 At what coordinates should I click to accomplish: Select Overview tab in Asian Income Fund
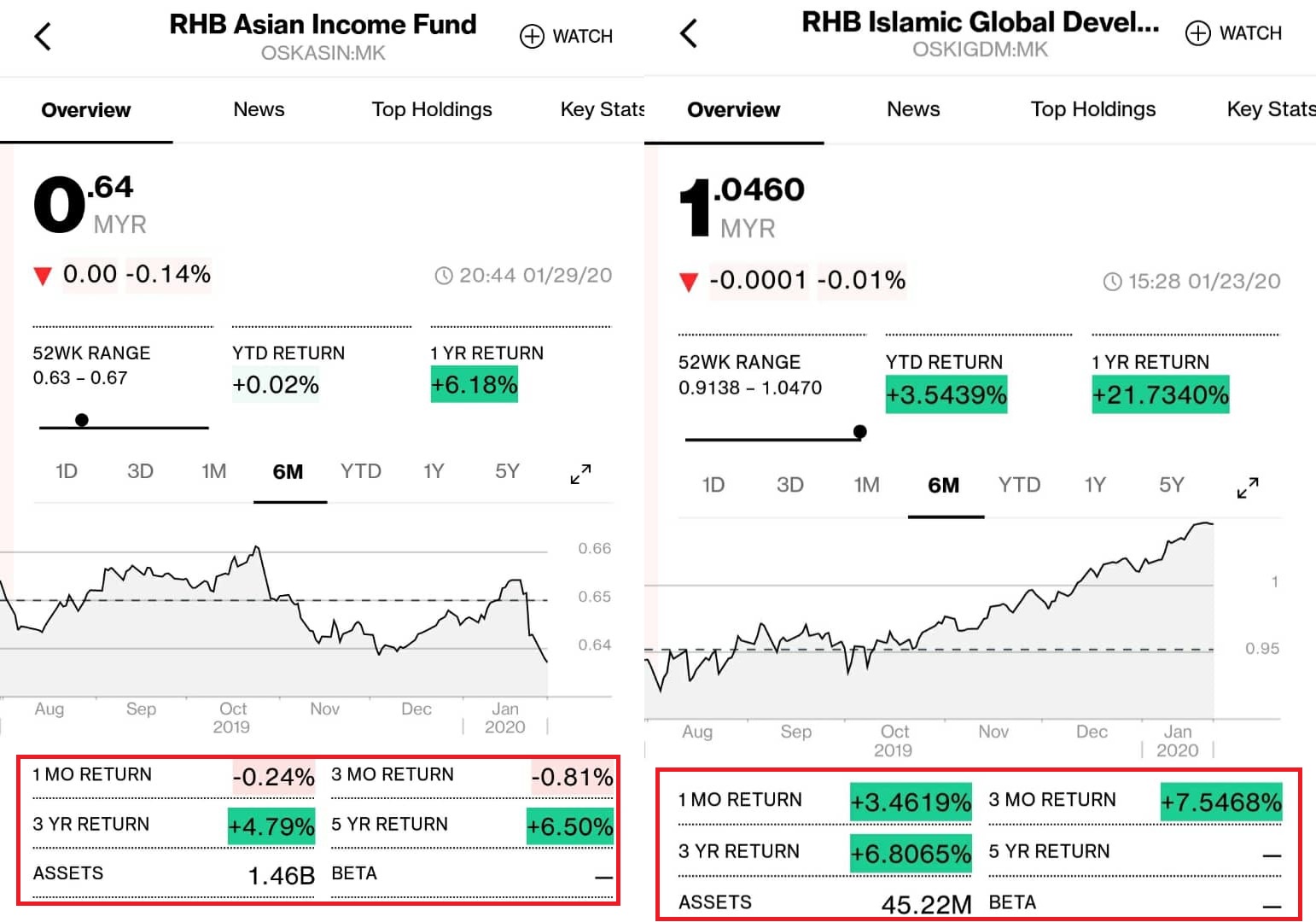pyautogui.click(x=86, y=110)
